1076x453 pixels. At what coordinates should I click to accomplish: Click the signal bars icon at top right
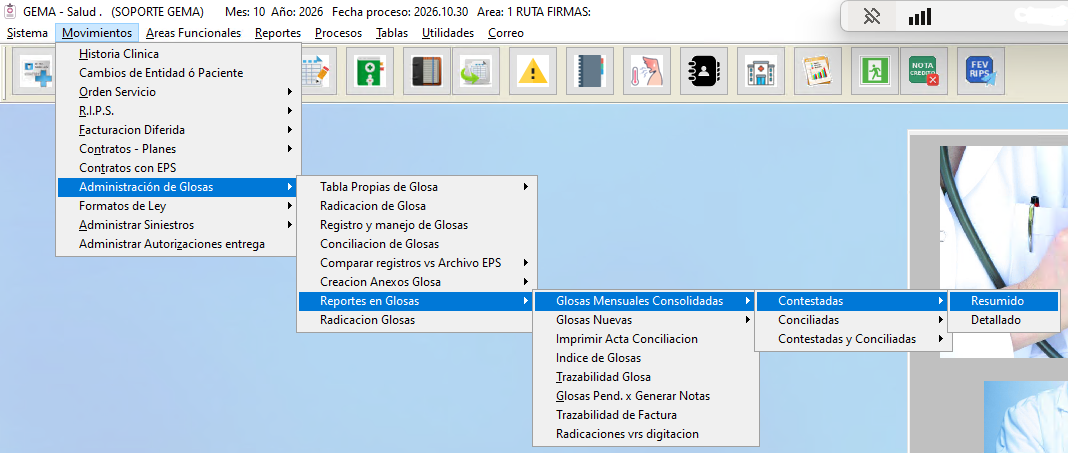[920, 16]
